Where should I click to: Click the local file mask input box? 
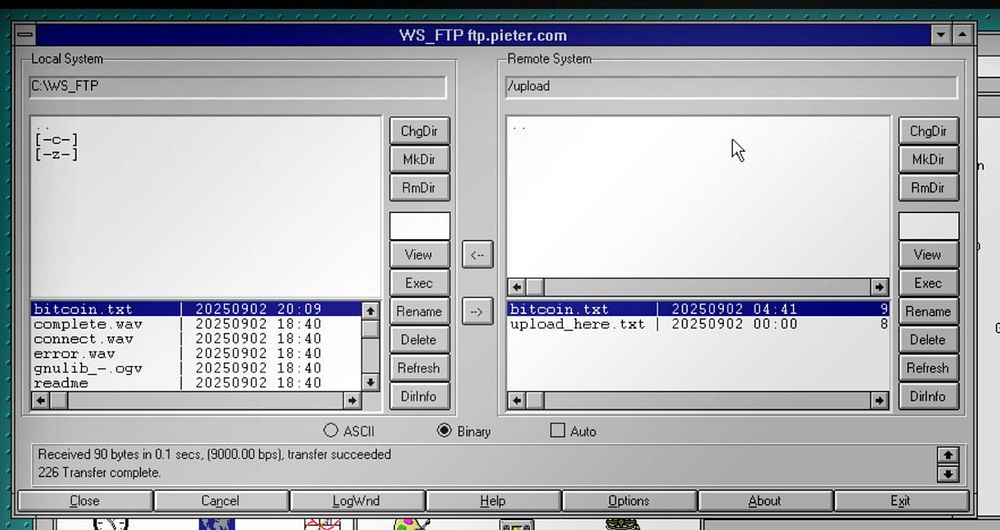[419, 226]
